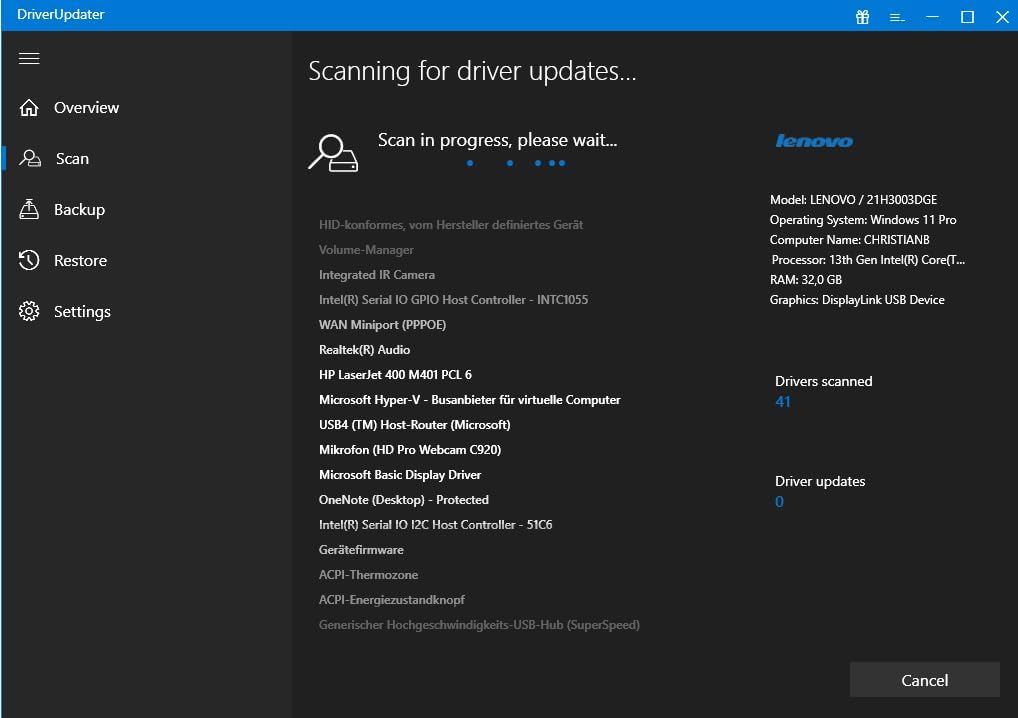Select 'Intel(R) Serial IO GPIO Host Controller' entry
This screenshot has width=1018, height=718.
click(x=453, y=300)
